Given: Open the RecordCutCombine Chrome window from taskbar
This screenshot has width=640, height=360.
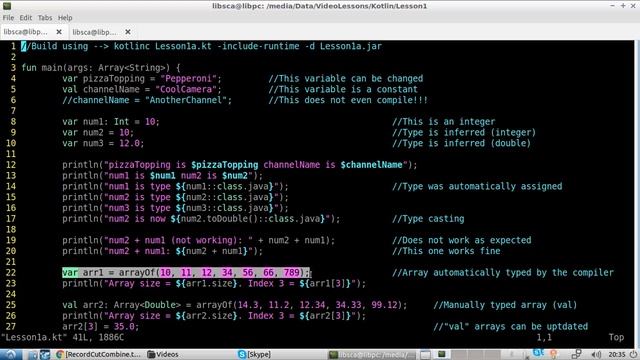Looking at the screenshot, I should pos(98,354).
